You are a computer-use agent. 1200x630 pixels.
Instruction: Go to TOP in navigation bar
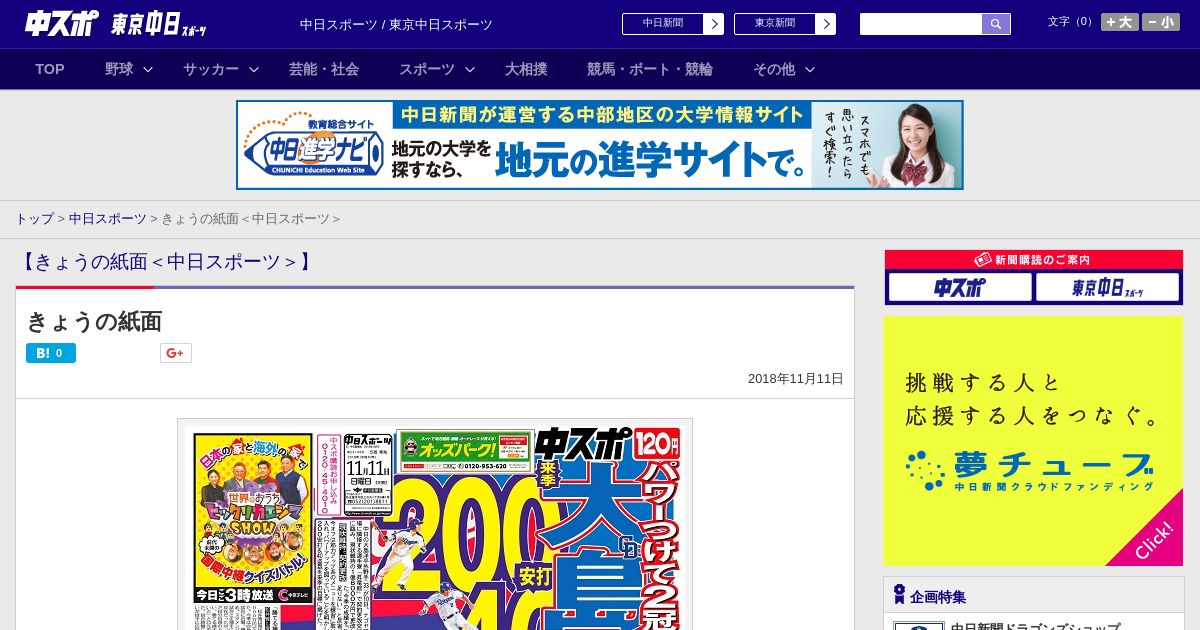pos(50,69)
